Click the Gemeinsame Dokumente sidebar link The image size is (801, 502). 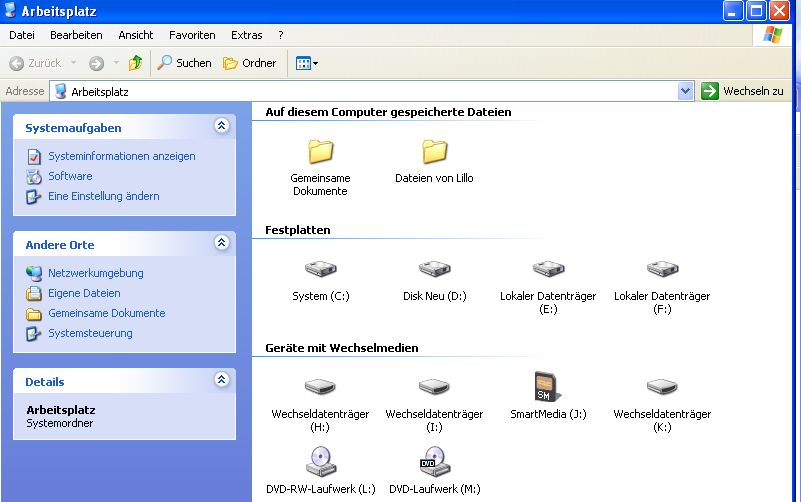tap(107, 313)
